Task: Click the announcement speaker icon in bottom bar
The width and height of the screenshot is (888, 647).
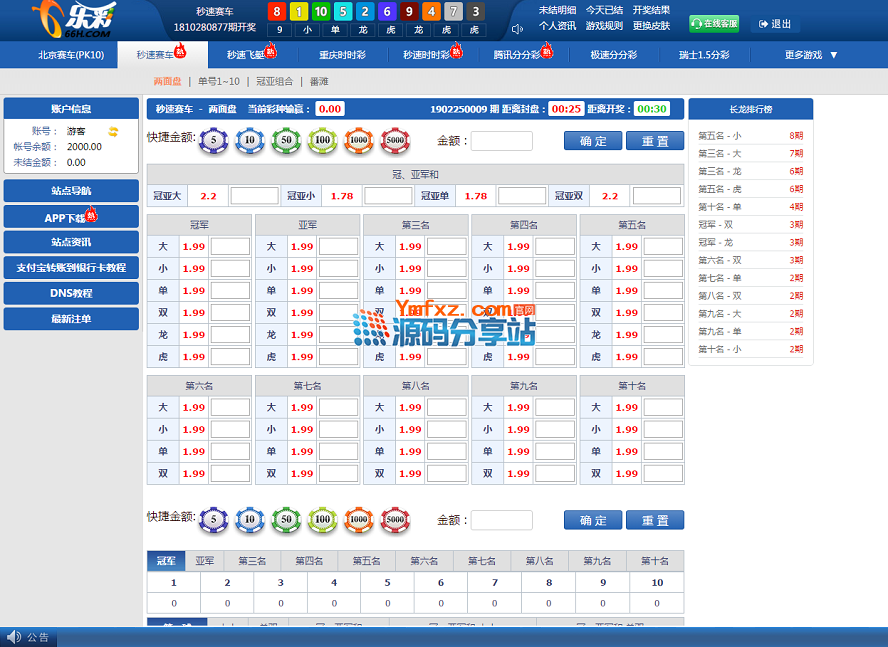Action: 14,637
